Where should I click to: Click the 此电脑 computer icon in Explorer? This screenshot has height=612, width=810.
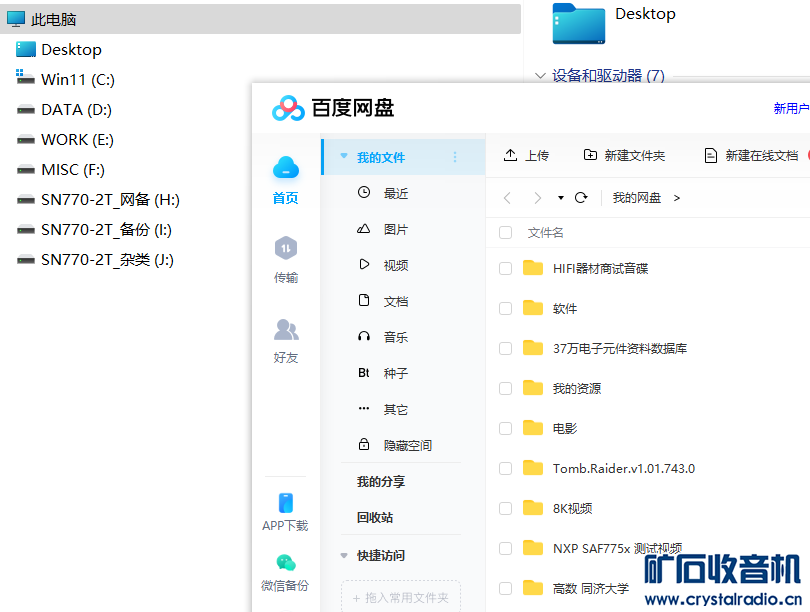pos(16,19)
